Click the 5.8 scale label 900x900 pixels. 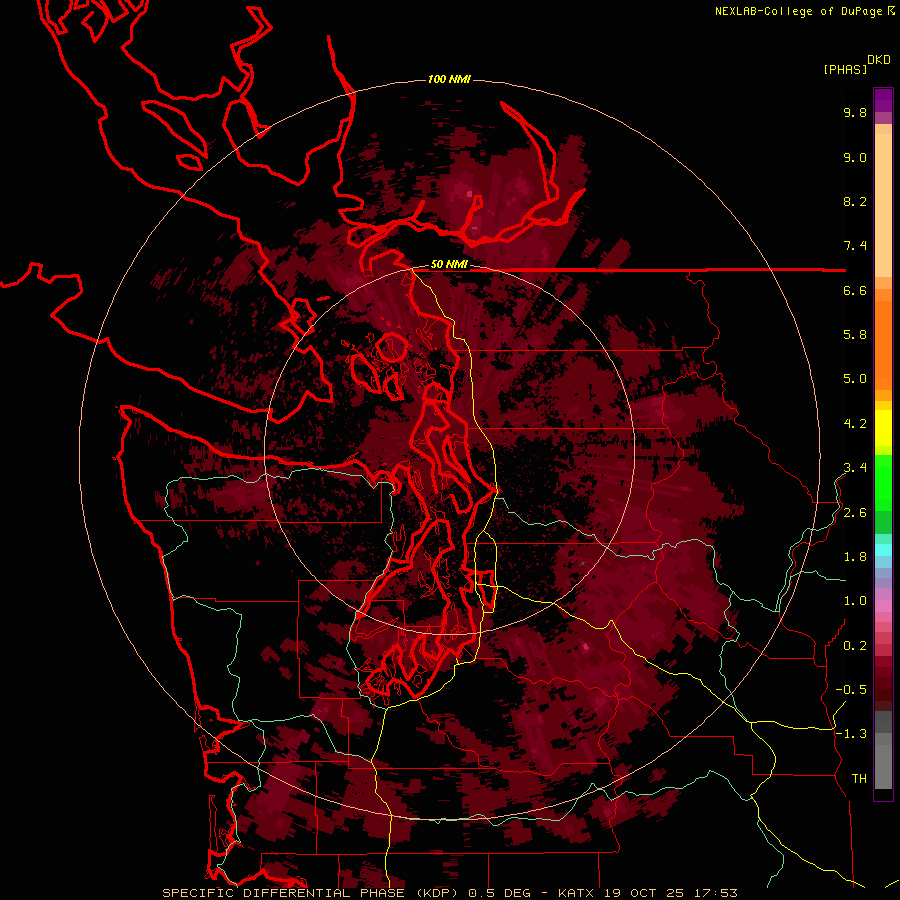click(855, 335)
